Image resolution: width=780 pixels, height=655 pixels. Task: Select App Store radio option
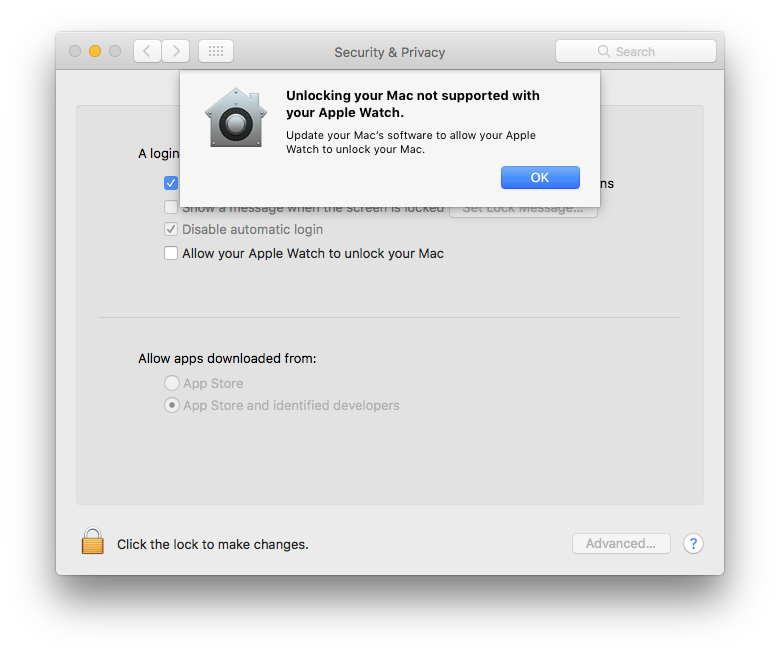(x=172, y=383)
